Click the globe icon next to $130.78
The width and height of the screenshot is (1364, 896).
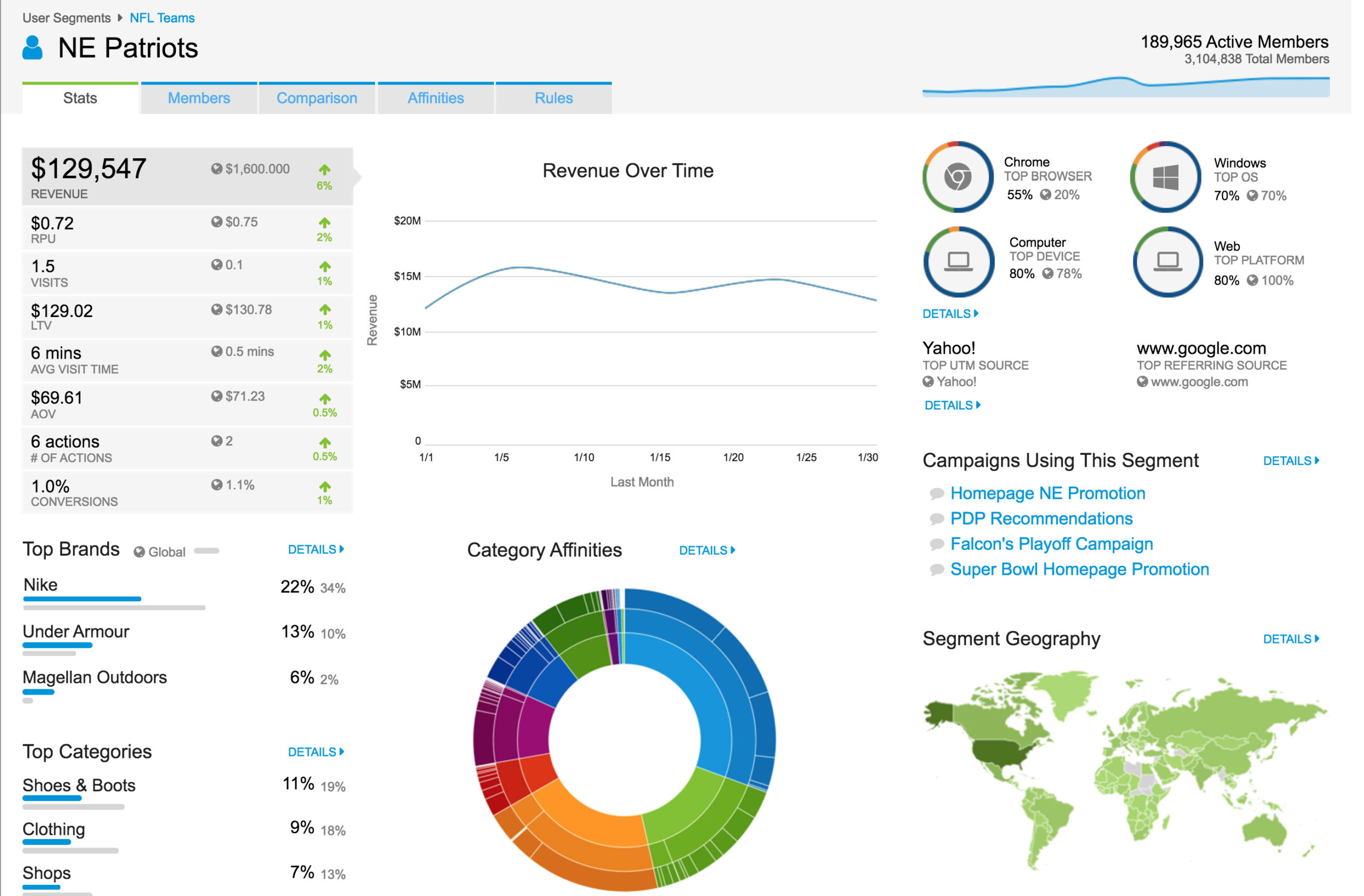point(216,309)
